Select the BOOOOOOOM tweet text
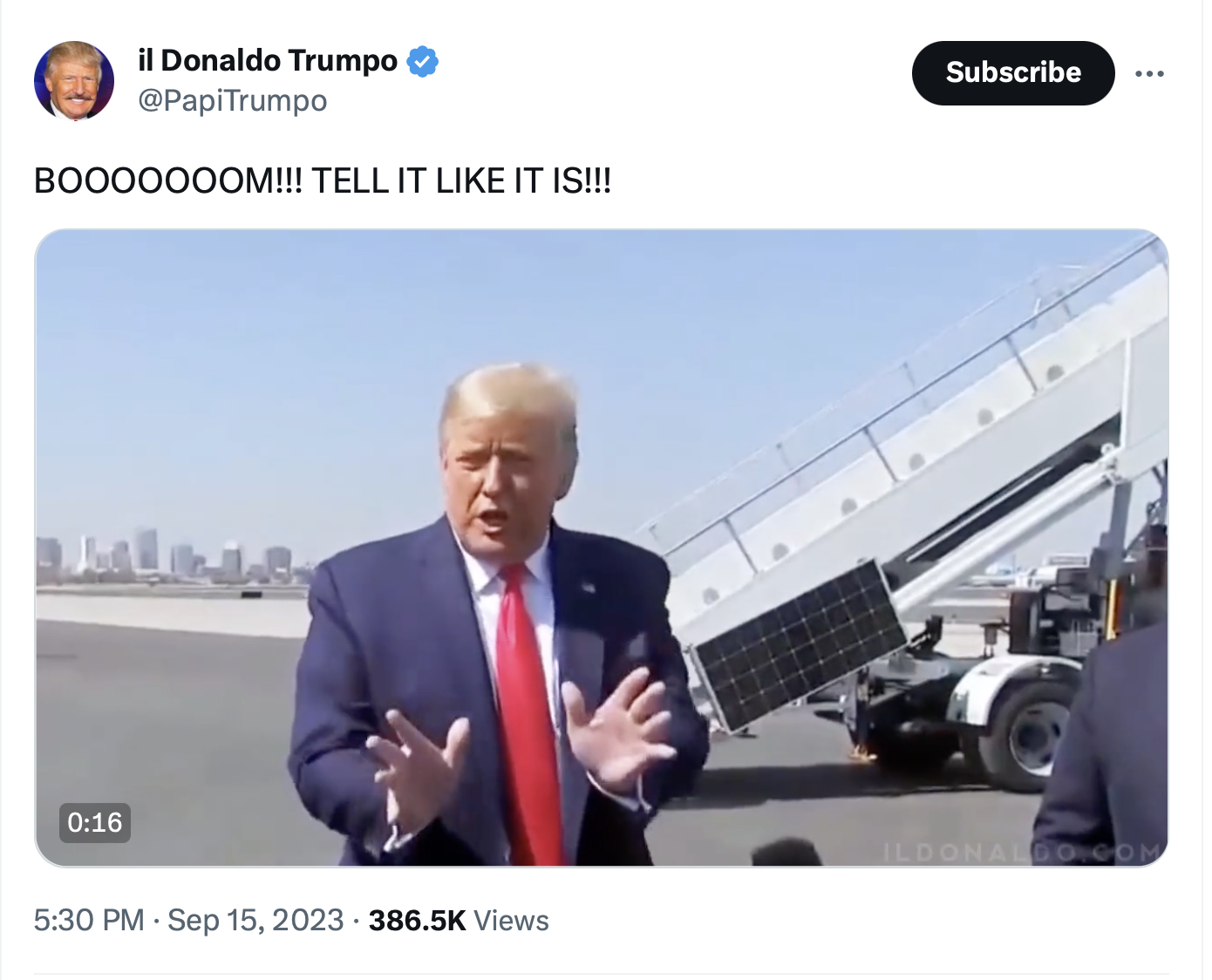The height and width of the screenshot is (980, 1212). 323,181
